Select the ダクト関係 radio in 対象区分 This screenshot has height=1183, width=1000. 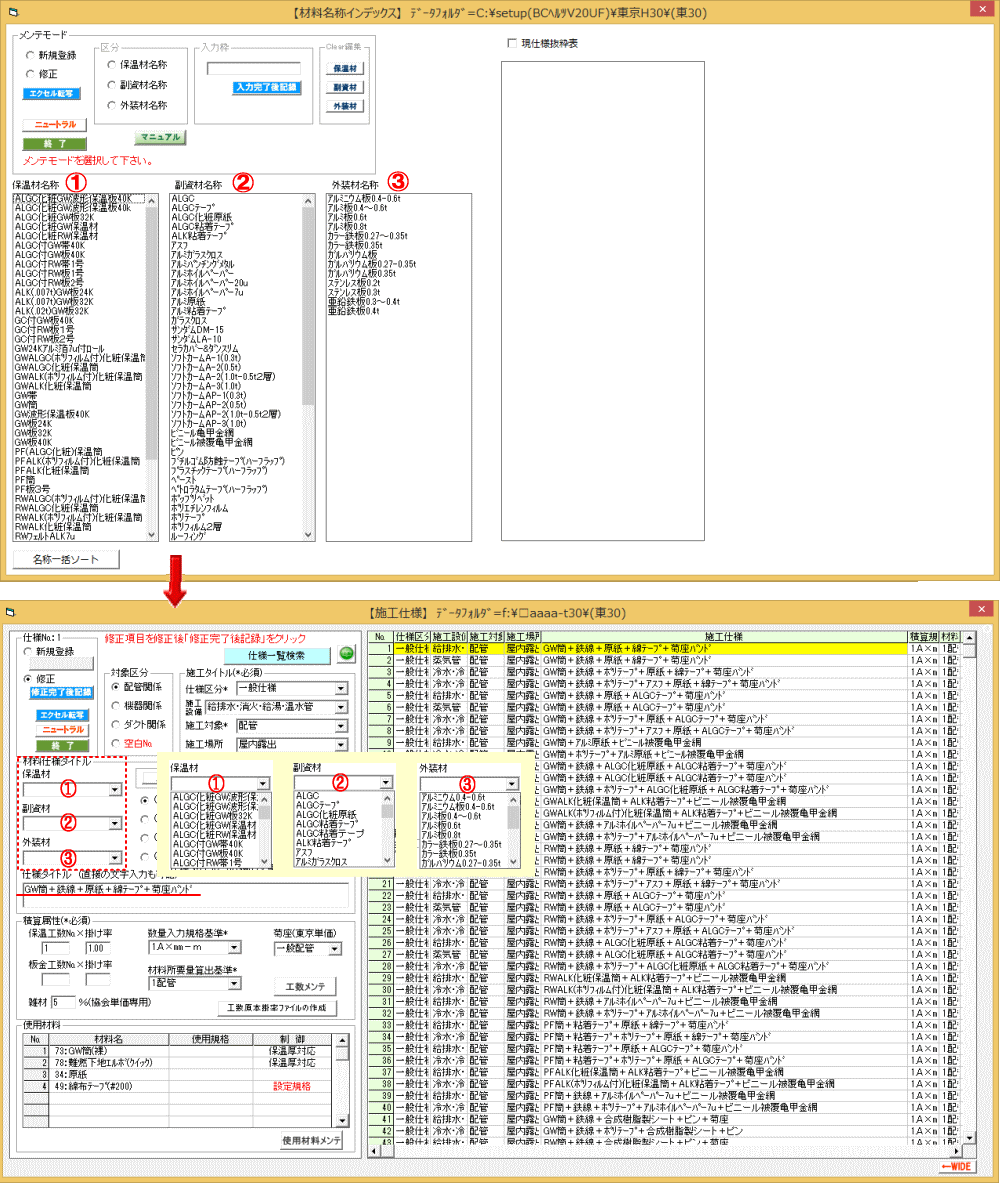point(138,725)
